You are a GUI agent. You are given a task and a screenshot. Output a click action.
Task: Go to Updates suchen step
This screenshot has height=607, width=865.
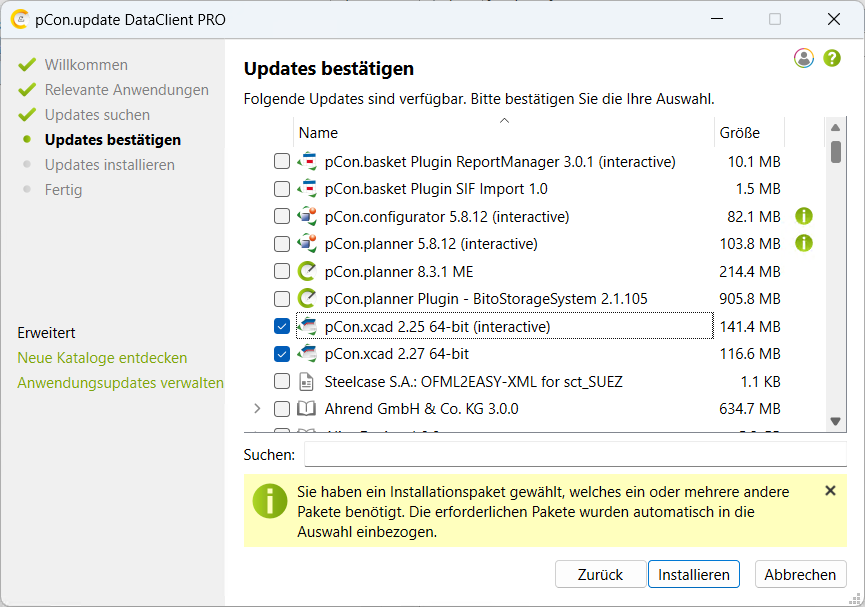[97, 115]
